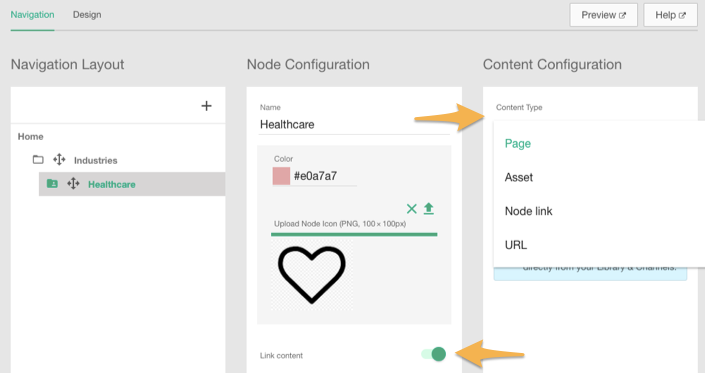
Task: Open the Help button
Action: [x=670, y=15]
